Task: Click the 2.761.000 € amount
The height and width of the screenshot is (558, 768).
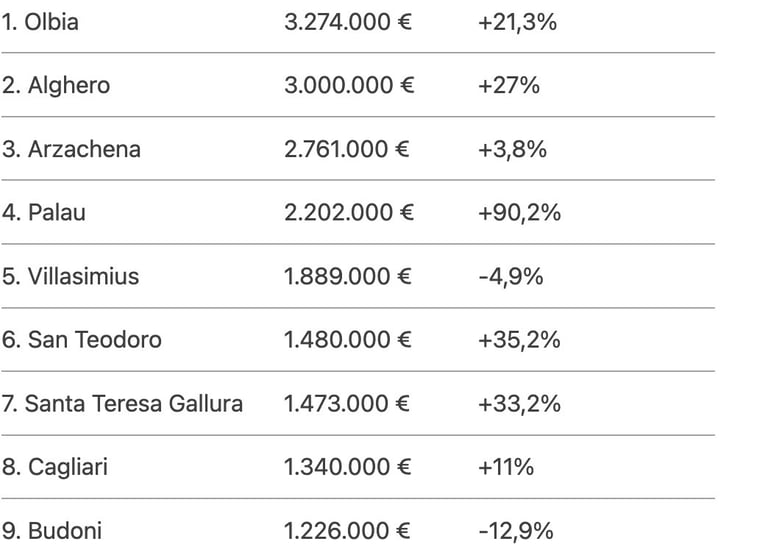Action: point(347,150)
